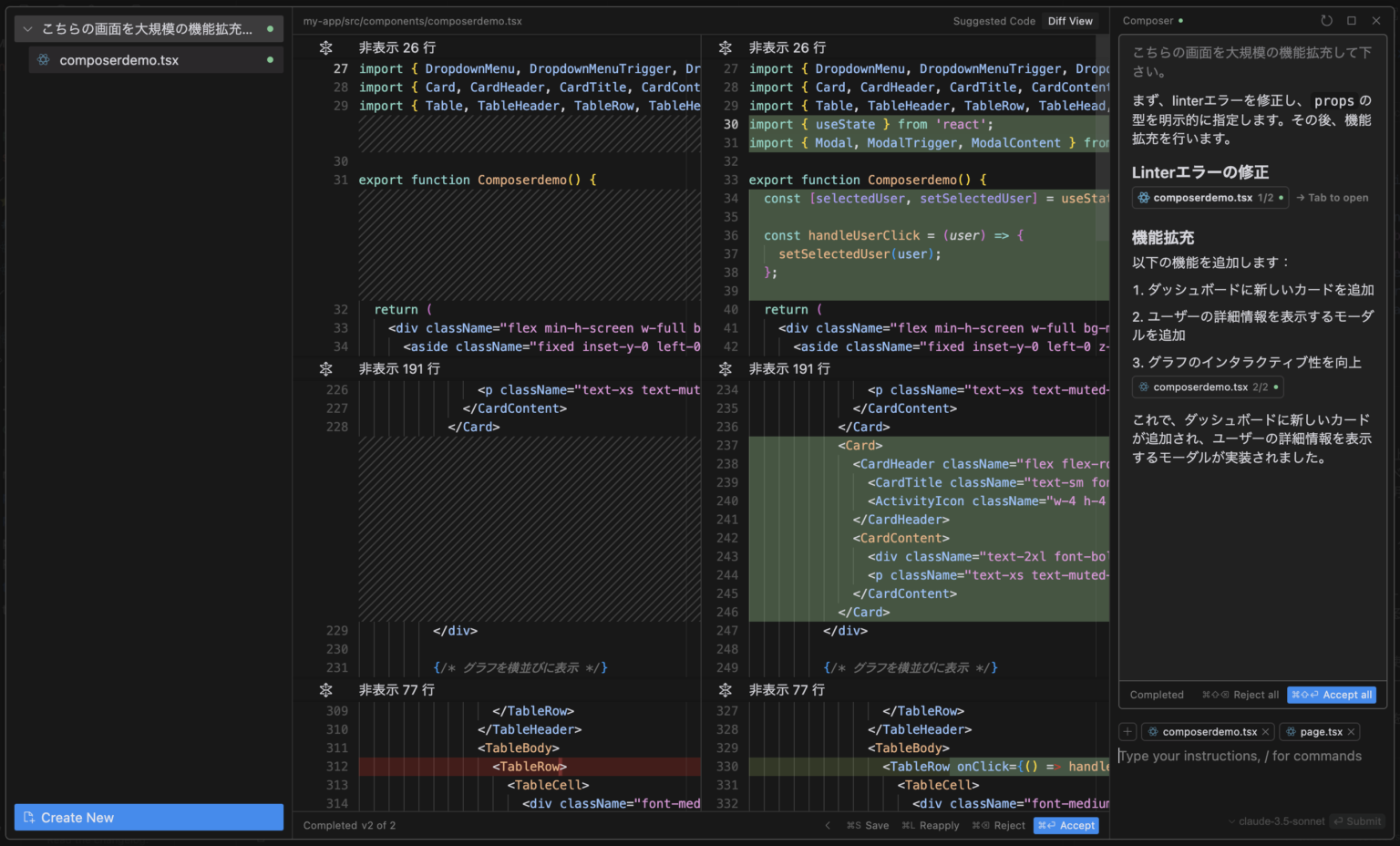Expand hidden 191 lines in right diff pane

point(726,369)
